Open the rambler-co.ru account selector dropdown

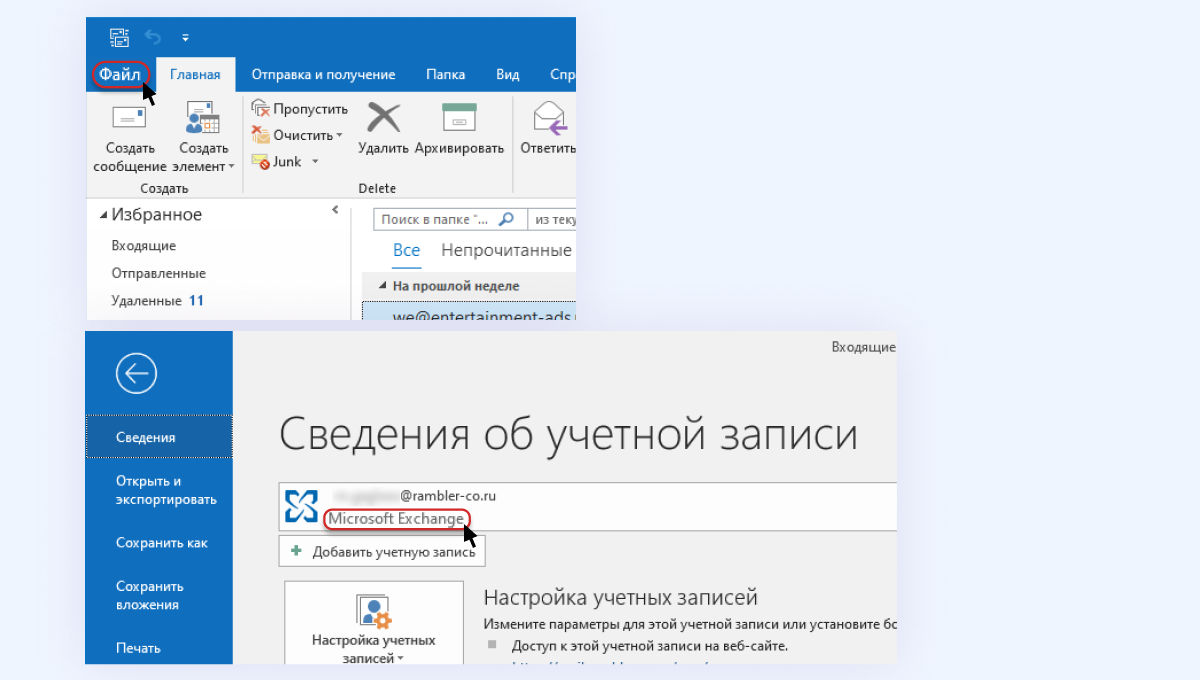(588, 506)
